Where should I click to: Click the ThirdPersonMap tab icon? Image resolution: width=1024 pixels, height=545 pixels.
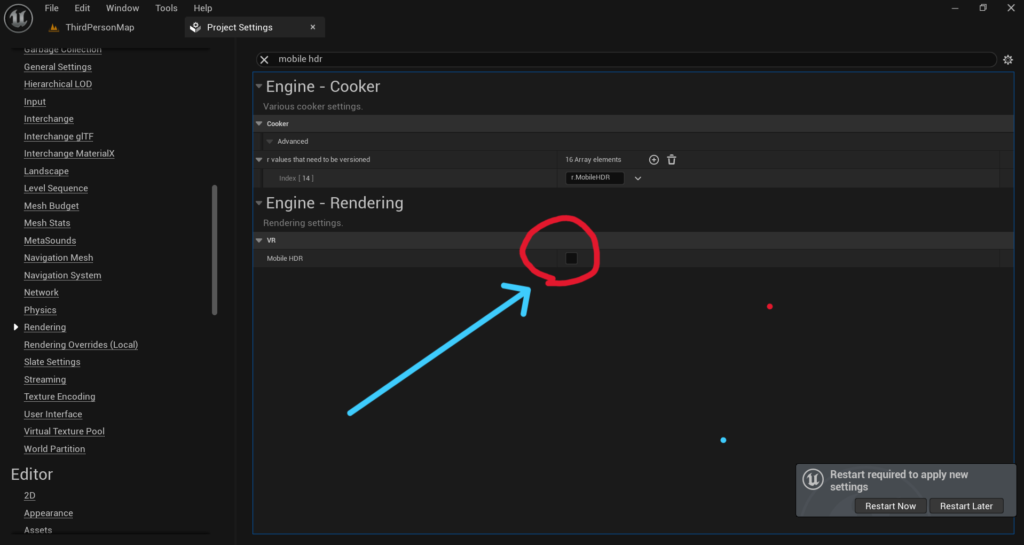pos(54,27)
